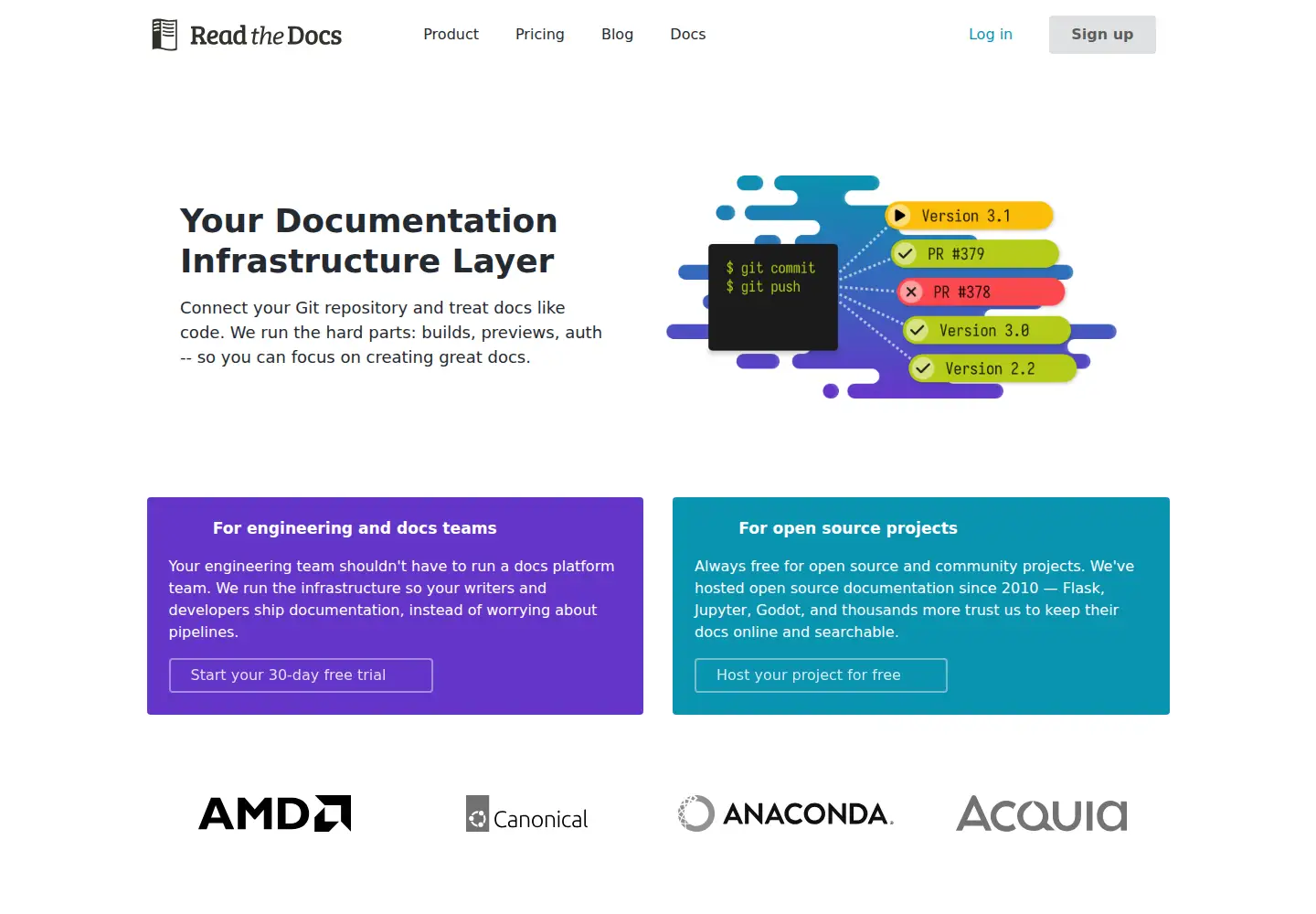Click paragraph starting 'Your engineering team shouldn't'
This screenshot has width=1316, height=914.
tap(391, 600)
